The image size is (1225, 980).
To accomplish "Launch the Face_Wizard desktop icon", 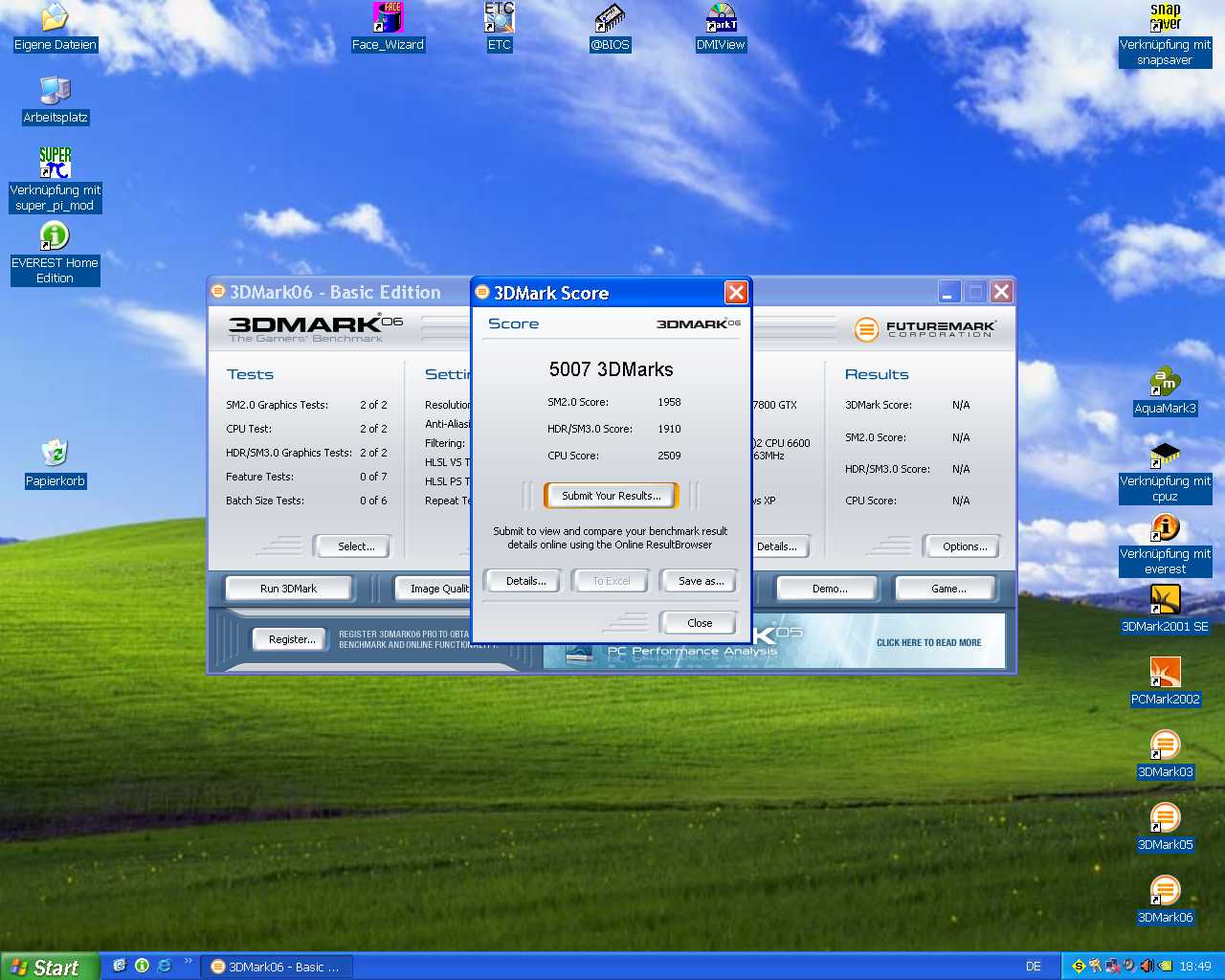I will pyautogui.click(x=388, y=28).
